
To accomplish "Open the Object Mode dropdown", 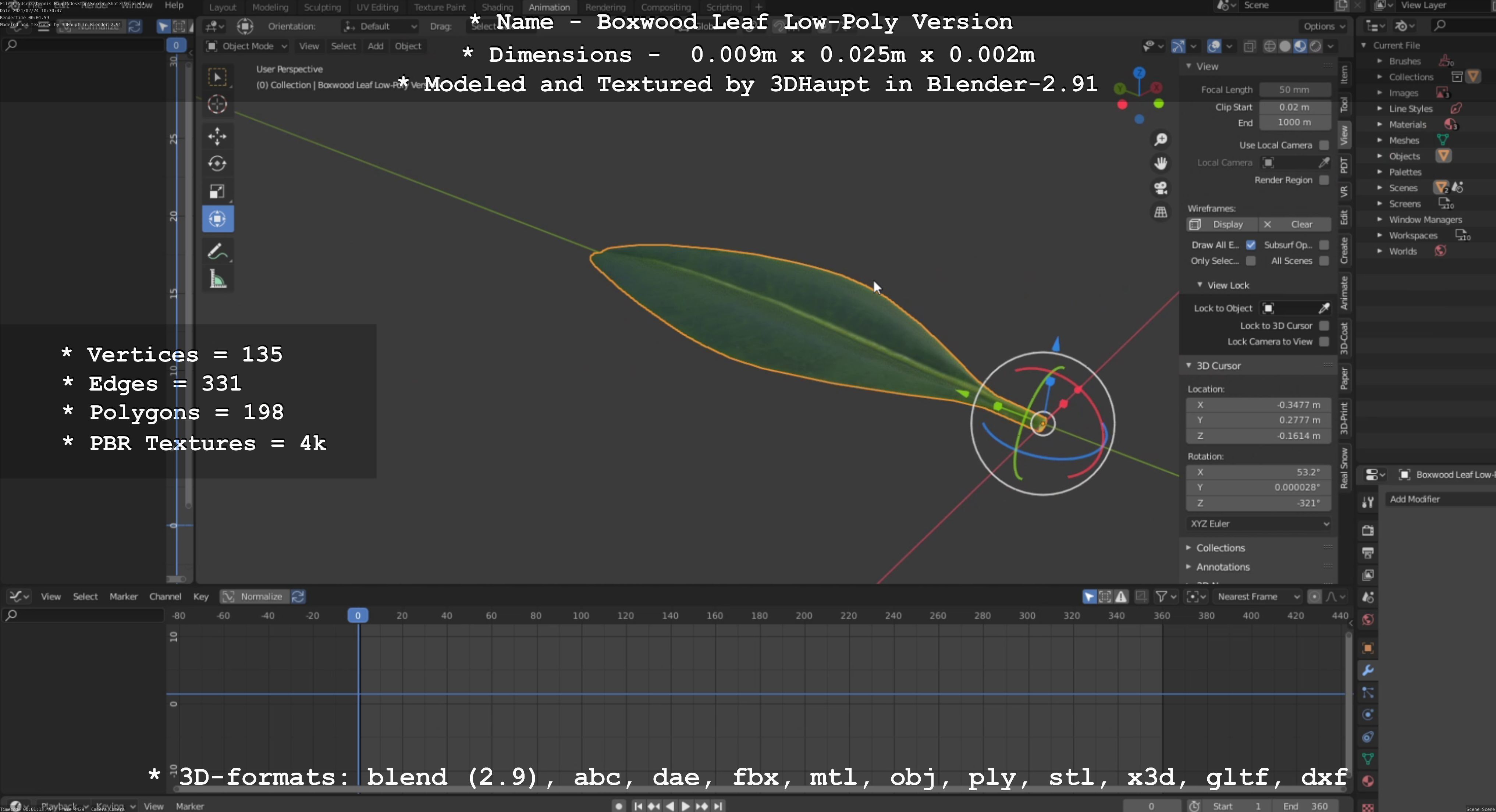I will [x=247, y=46].
